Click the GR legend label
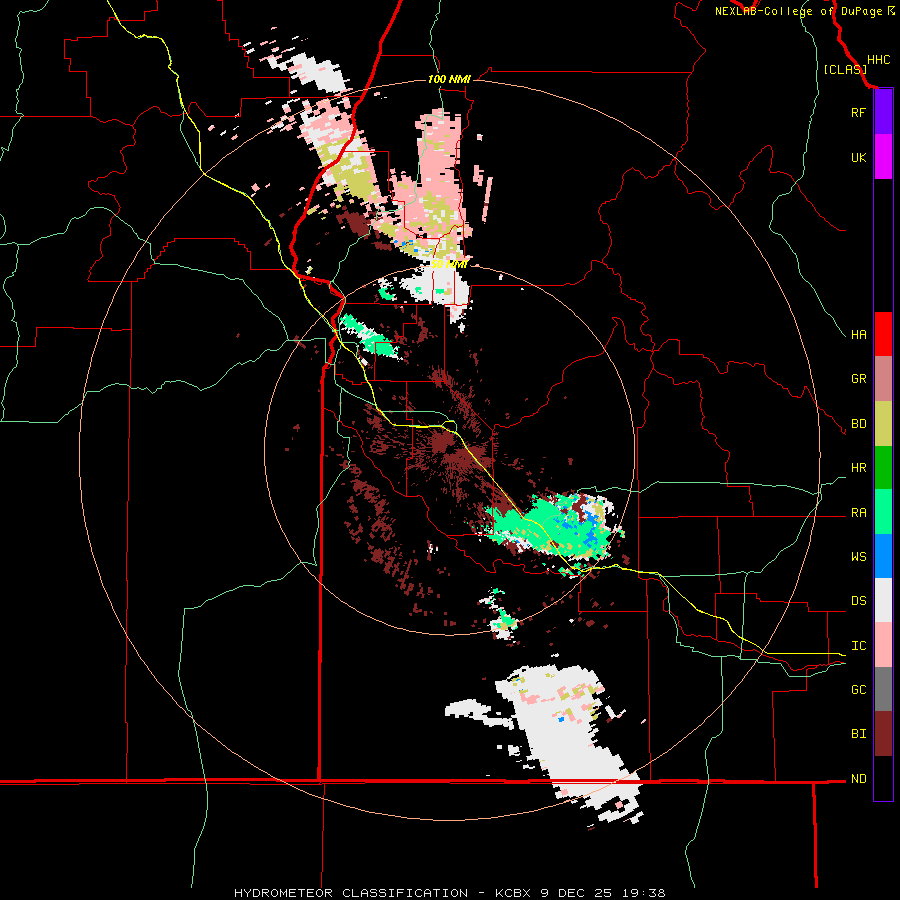The width and height of the screenshot is (900, 900). tap(858, 379)
